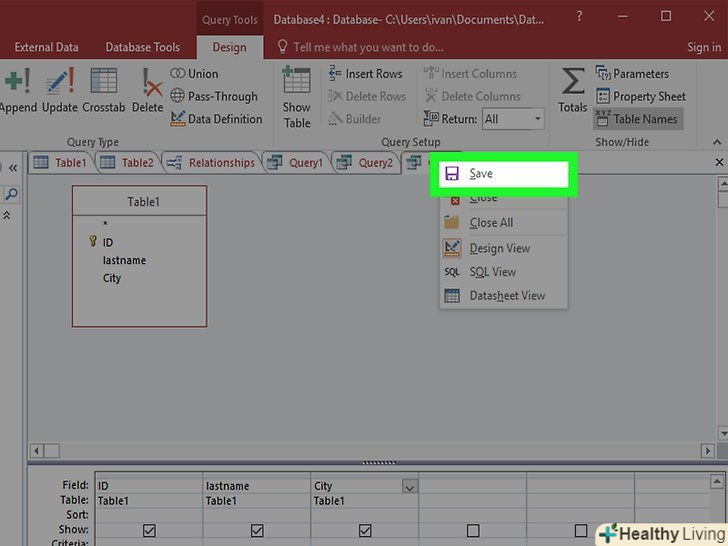Open the Property Sheet pane
Image resolution: width=728 pixels, height=546 pixels.
click(x=640, y=96)
